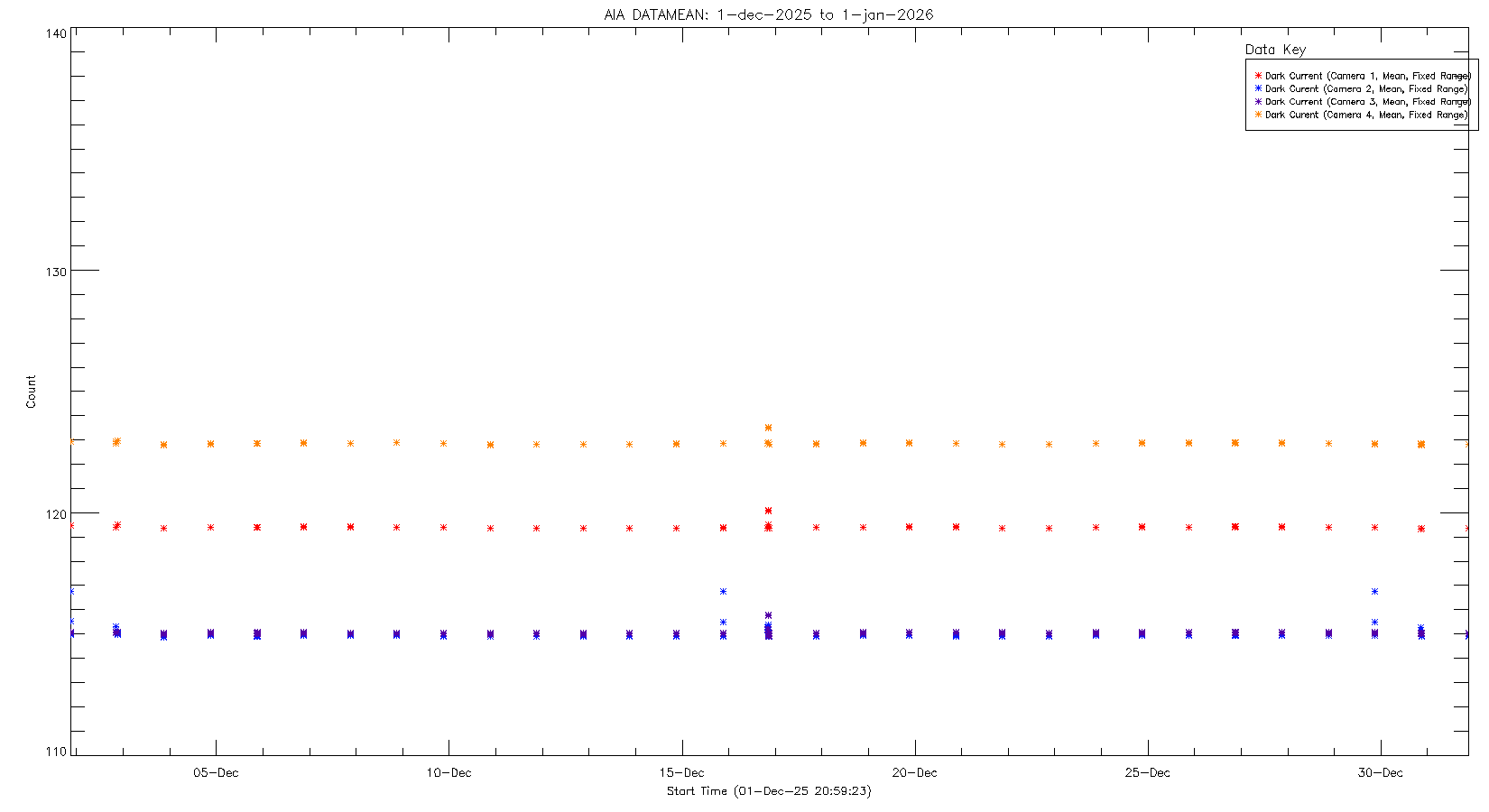
Task: Click the AIA DATAMEAN plot title
Action: pyautogui.click(x=769, y=14)
